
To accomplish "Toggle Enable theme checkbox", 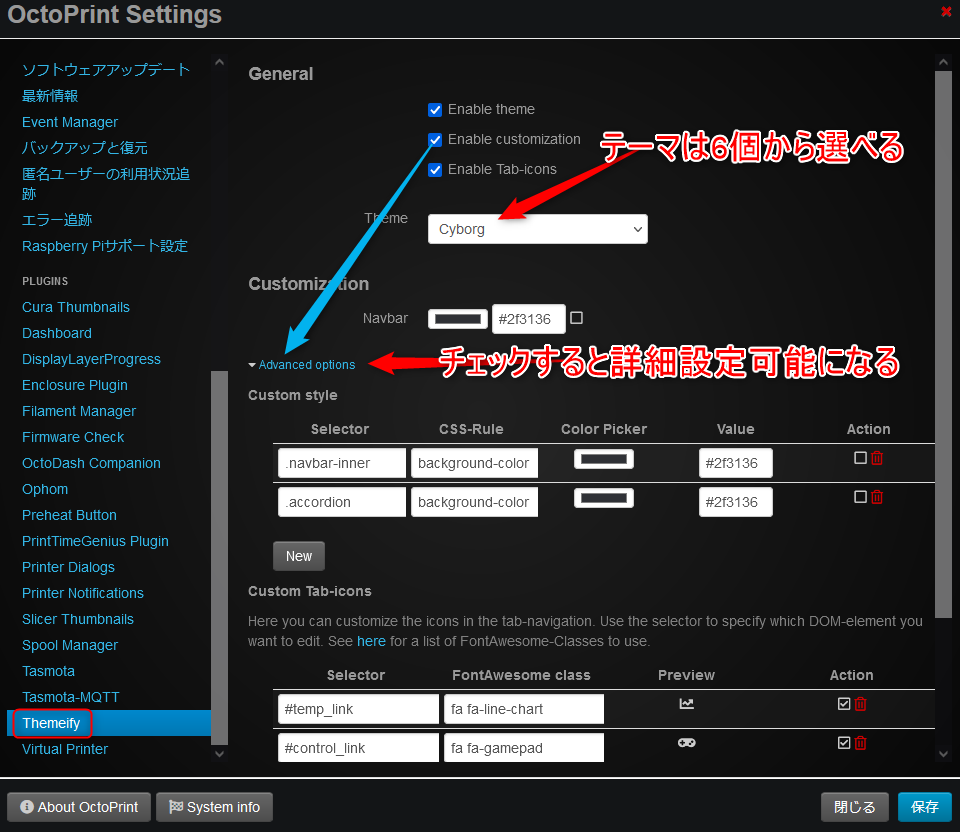I will point(435,110).
